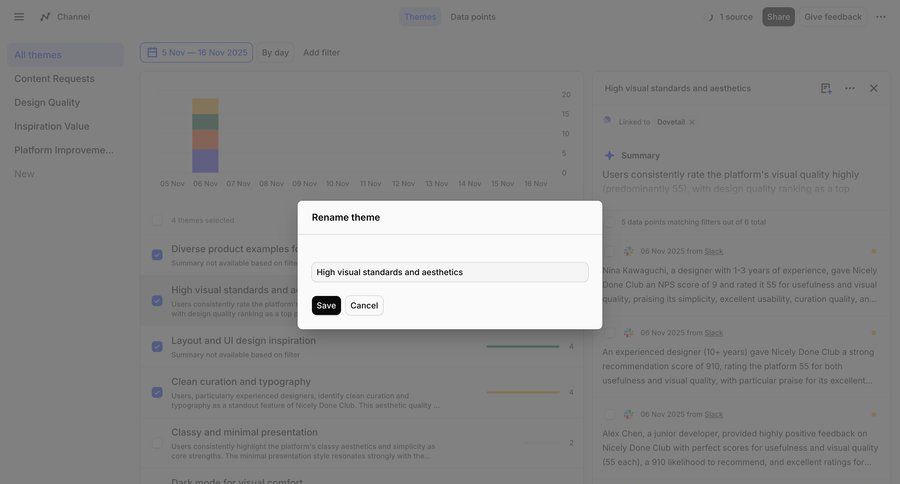Screen dimensions: 900x484
Task: Click 1 source button
Action: point(730,17)
